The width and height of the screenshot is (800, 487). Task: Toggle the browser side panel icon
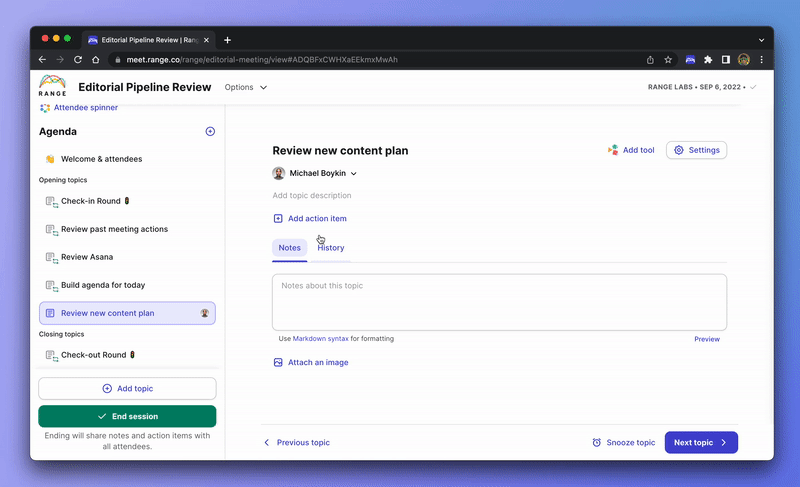[726, 60]
